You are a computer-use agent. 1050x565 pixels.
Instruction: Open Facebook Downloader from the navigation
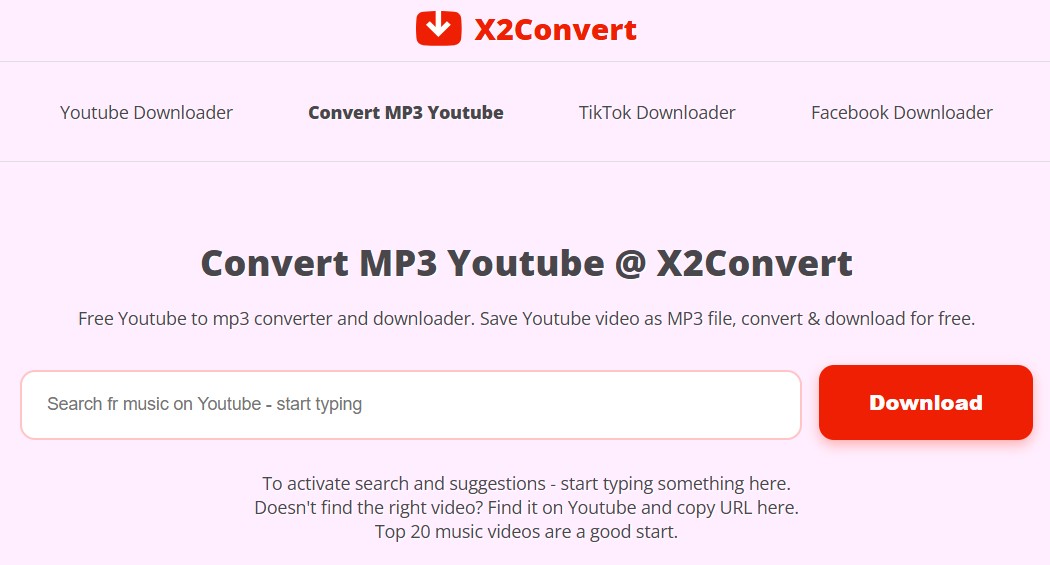901,112
